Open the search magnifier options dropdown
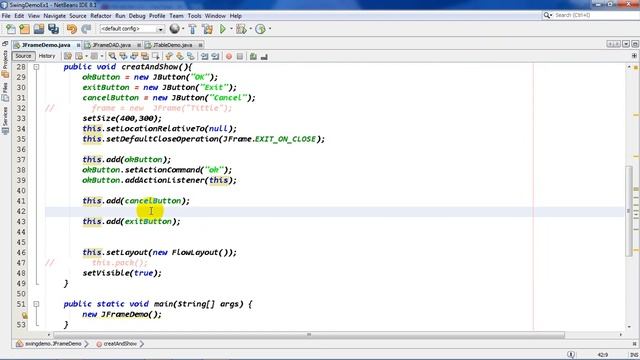The width and height of the screenshot is (640, 360). (548, 16)
